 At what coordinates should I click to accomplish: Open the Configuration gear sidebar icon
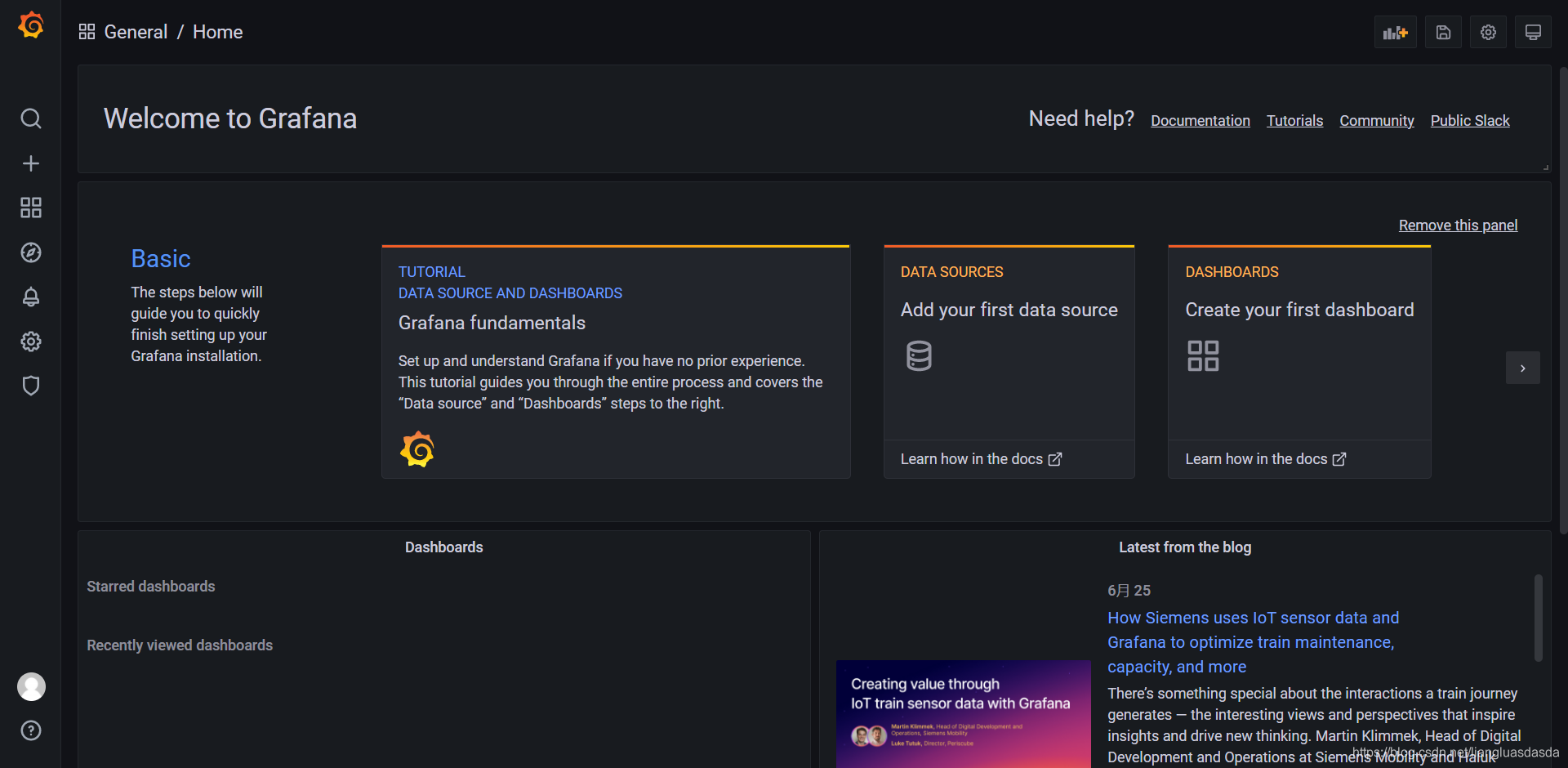point(31,342)
